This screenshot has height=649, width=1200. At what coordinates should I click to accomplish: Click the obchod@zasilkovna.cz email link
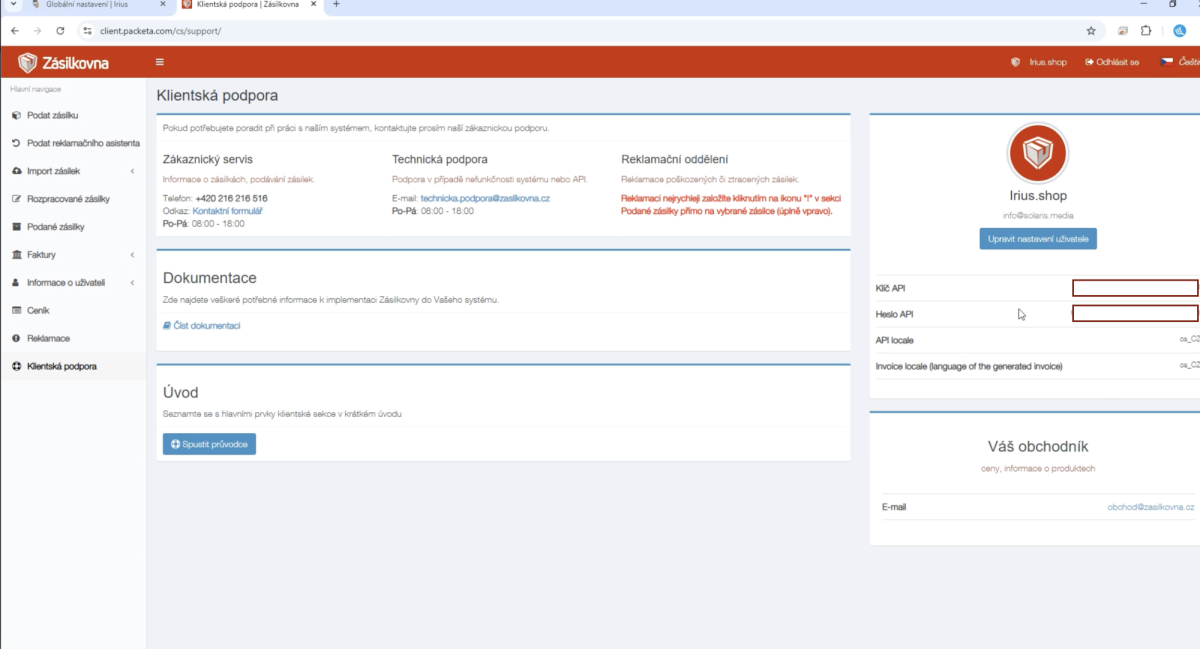click(1150, 507)
